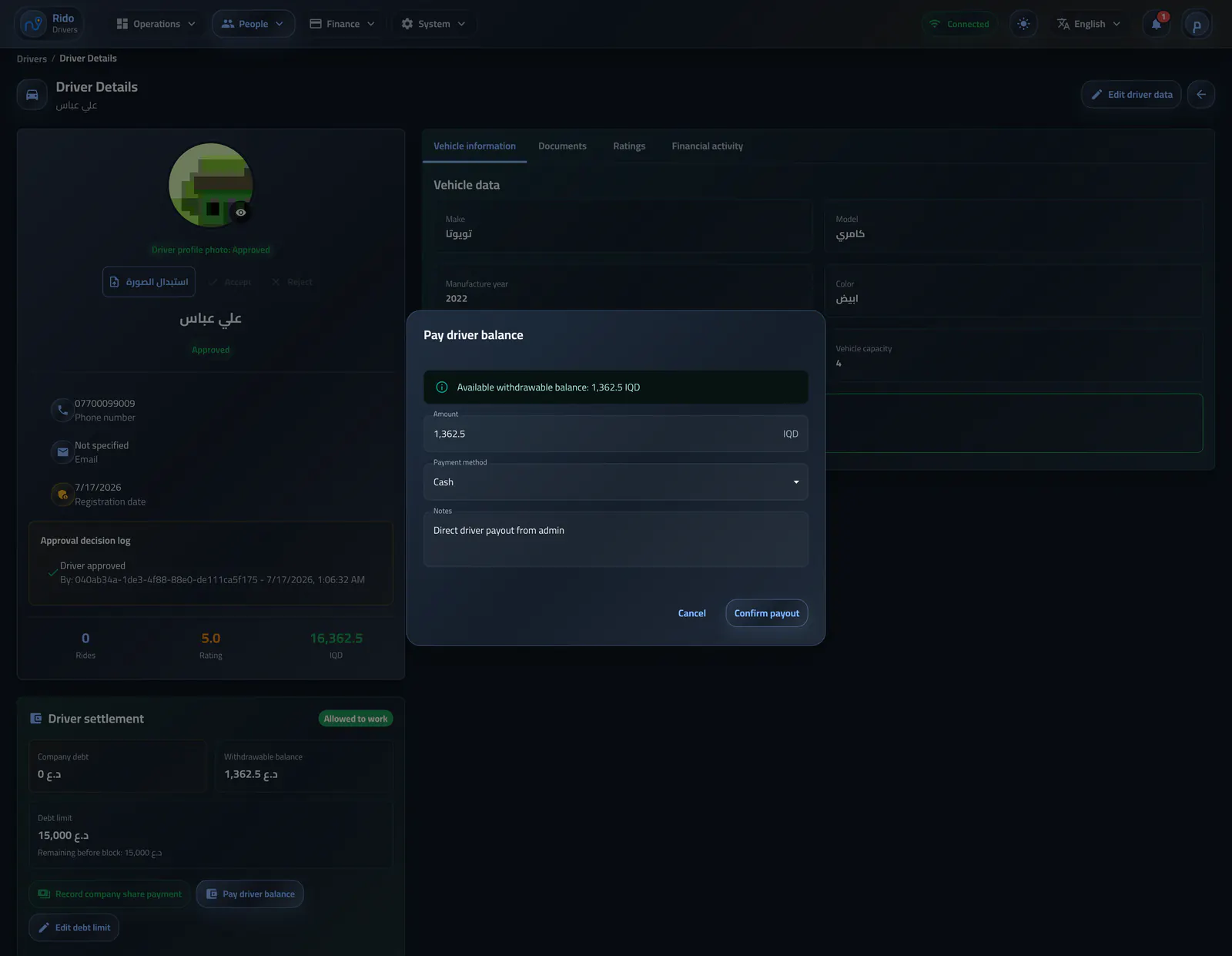
Task: Click the Pay driver balance button
Action: (x=250, y=894)
